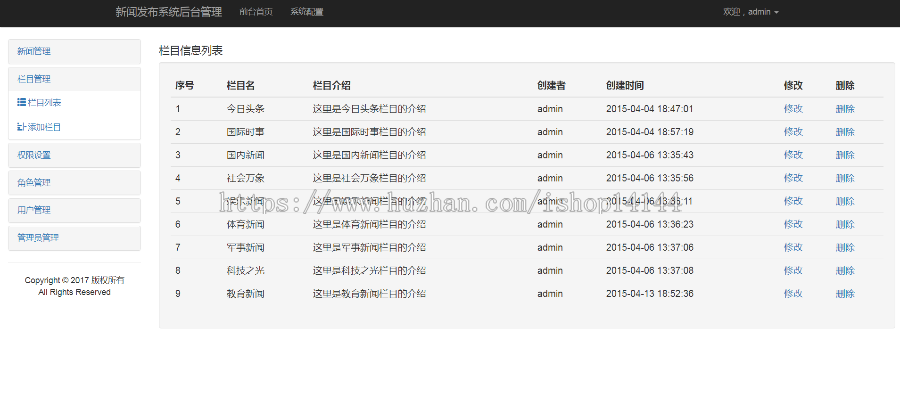The height and width of the screenshot is (401, 900).
Task: Click the description 这里是体育新闻栏目的介绍
Action: [369, 224]
